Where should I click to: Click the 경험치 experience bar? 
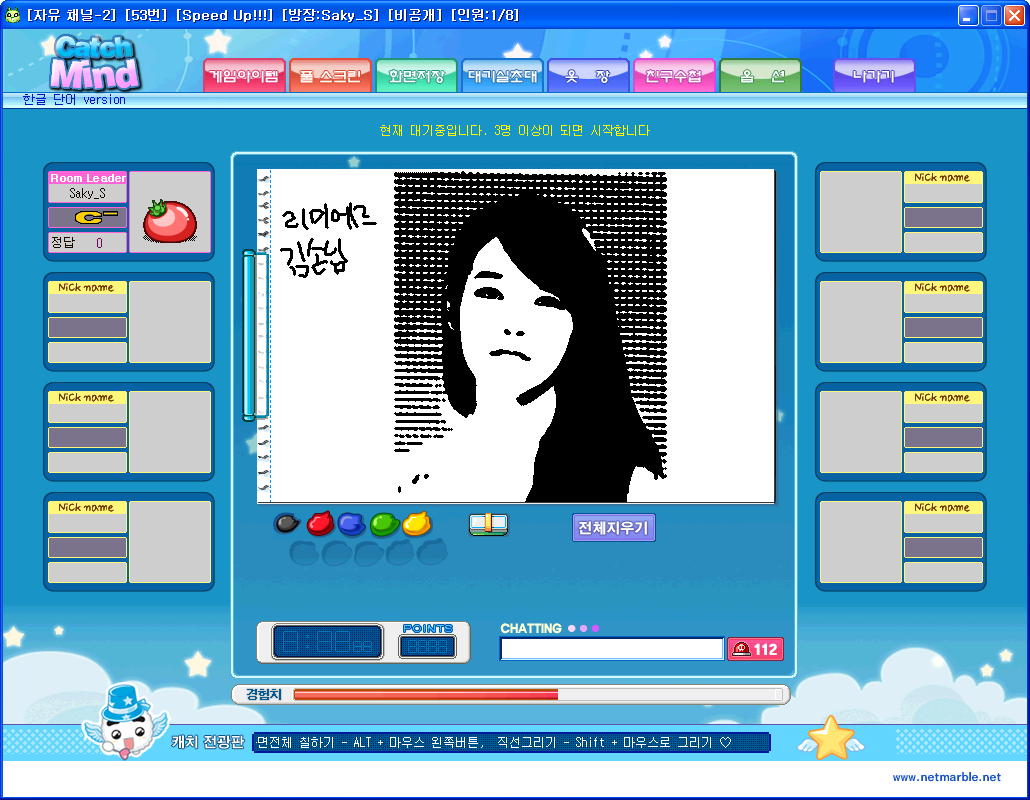coord(510,694)
